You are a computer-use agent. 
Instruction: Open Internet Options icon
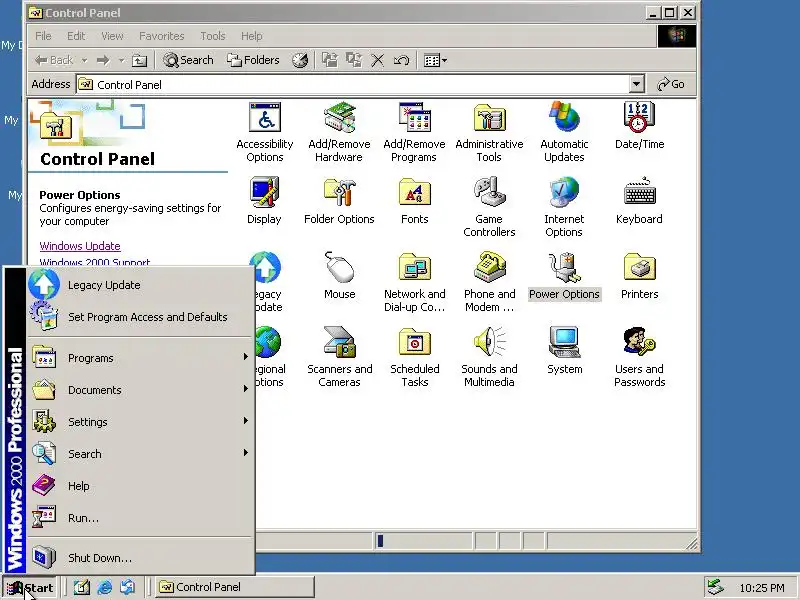click(x=564, y=207)
